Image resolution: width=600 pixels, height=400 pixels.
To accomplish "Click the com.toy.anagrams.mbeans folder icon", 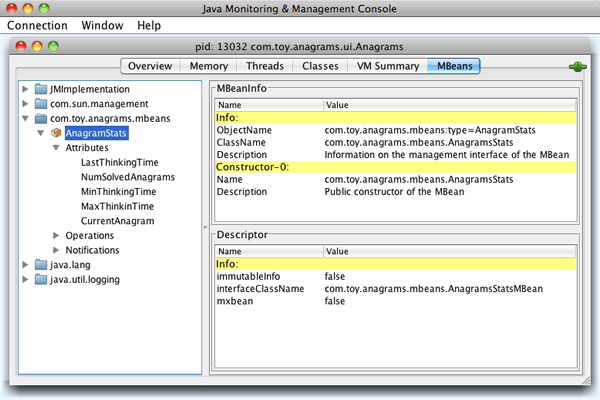I will tap(41, 118).
